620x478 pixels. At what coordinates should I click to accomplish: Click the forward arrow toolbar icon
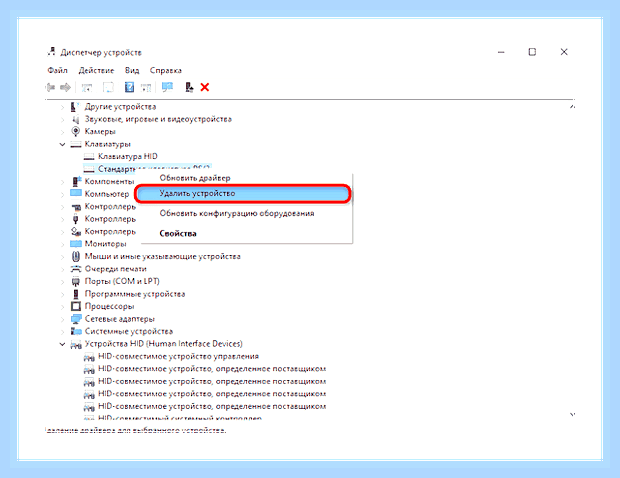[65, 87]
